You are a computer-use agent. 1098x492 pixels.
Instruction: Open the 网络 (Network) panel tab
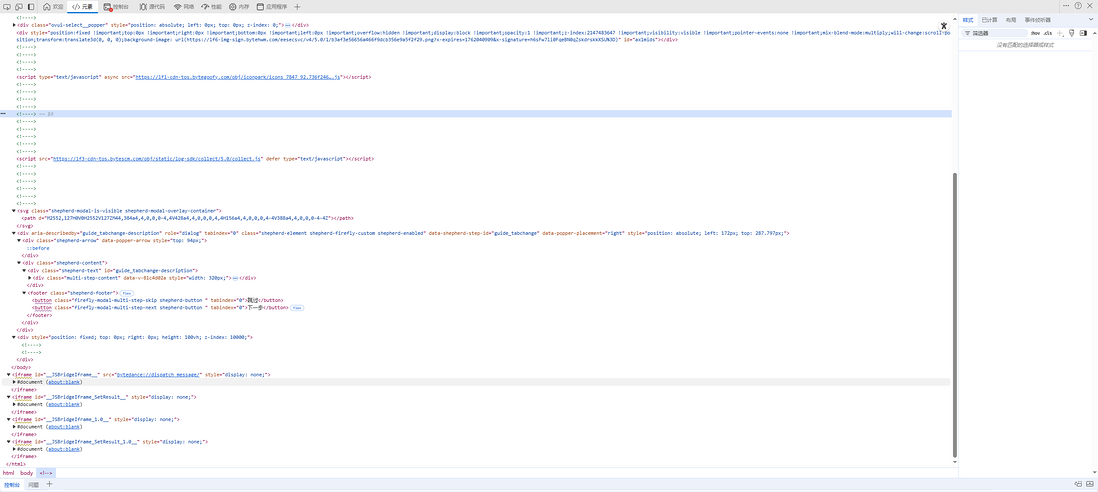click(x=184, y=6)
